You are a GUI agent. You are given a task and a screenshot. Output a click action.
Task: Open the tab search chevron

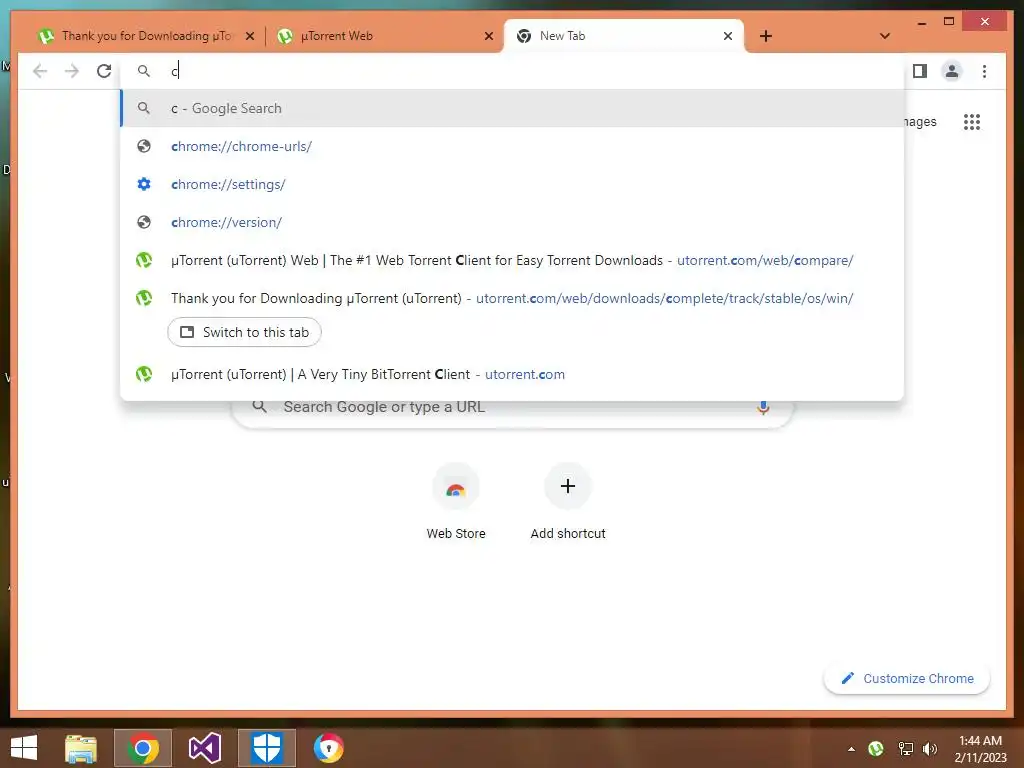pyautogui.click(x=884, y=36)
